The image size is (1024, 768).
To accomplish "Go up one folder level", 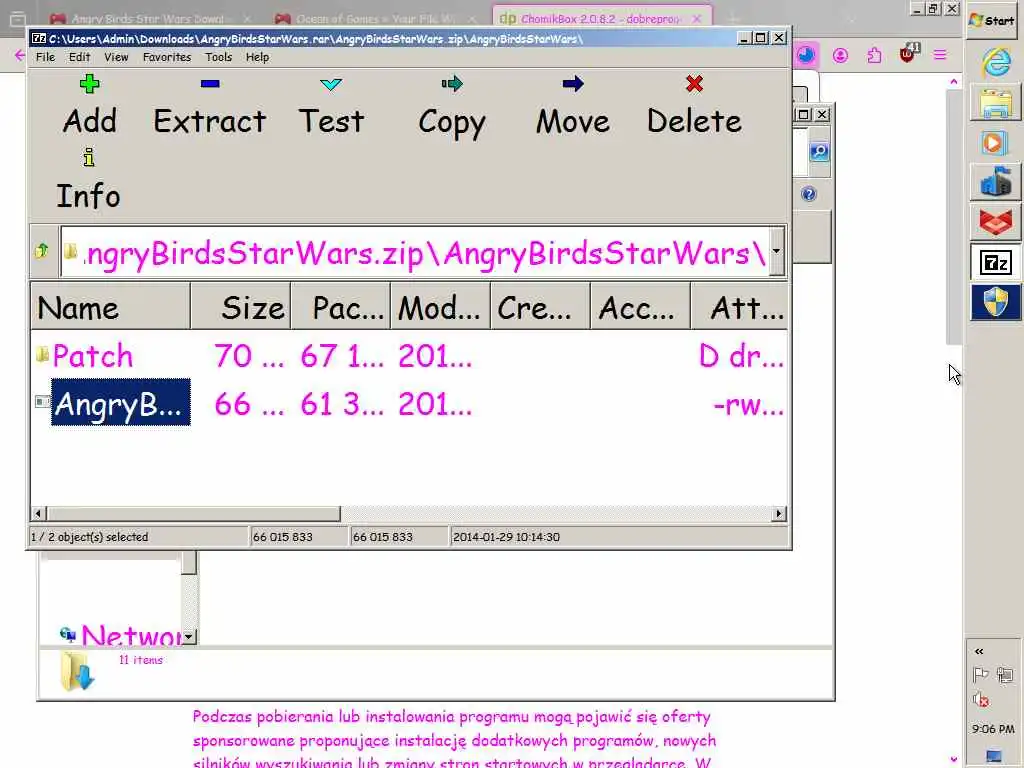I will click(42, 251).
